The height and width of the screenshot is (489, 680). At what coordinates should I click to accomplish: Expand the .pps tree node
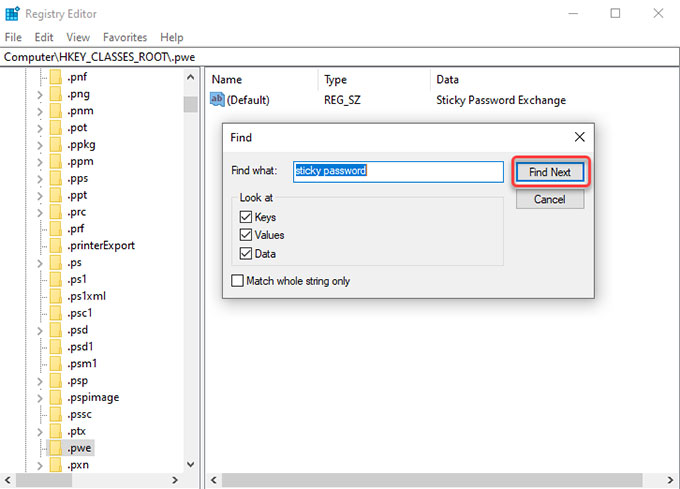click(x=40, y=179)
